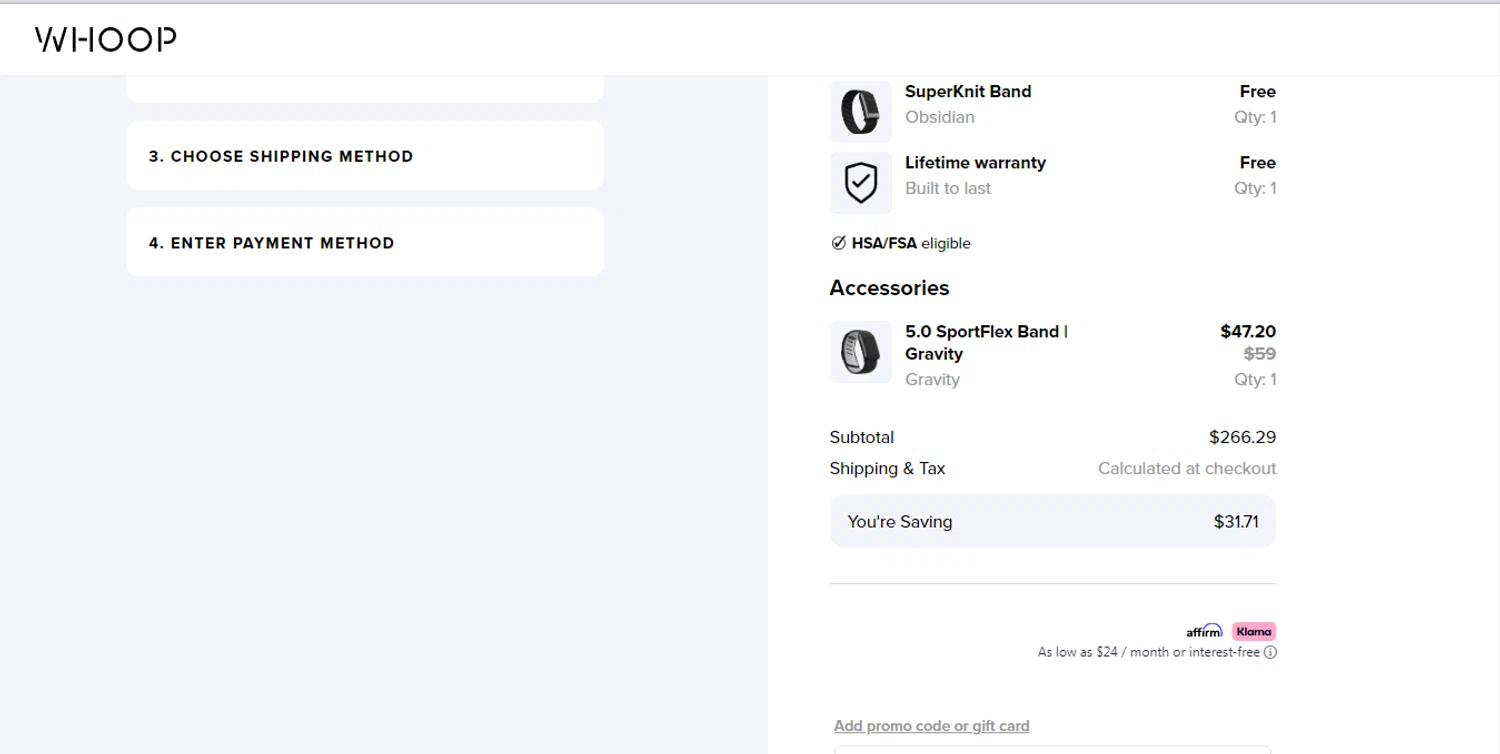Click the You're Saving $31.71 amount

click(x=1236, y=521)
